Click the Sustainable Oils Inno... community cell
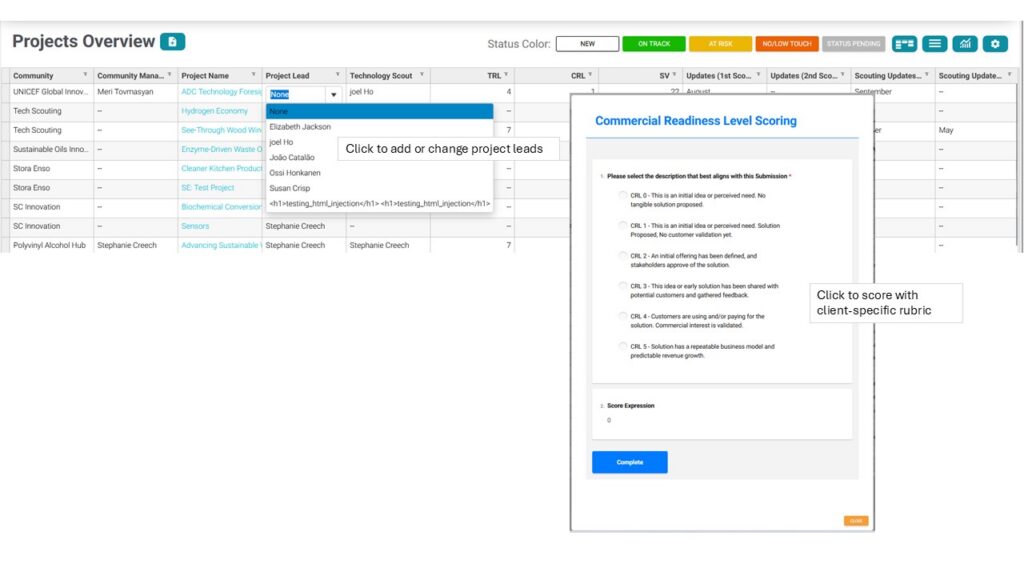The width and height of the screenshot is (1024, 576). (50, 150)
